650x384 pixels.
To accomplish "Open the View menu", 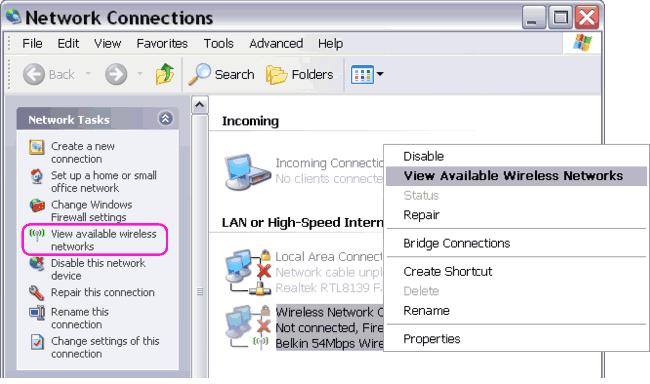I will tap(107, 43).
